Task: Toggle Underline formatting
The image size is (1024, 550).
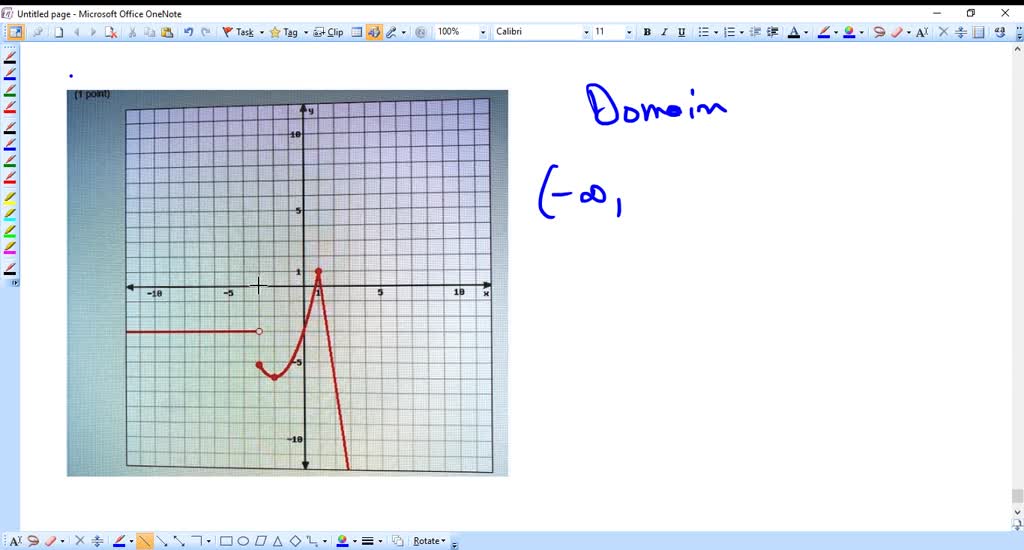Action: coord(681,32)
